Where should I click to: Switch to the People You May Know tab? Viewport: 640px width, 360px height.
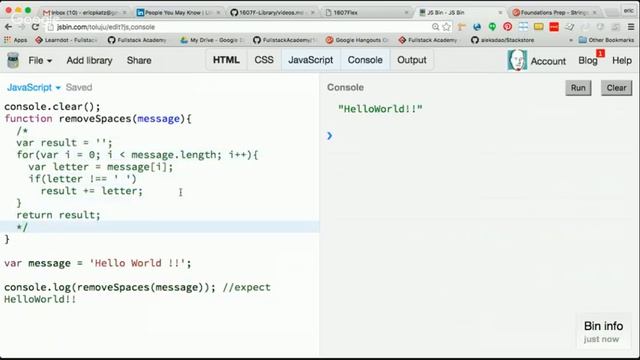[x=178, y=13]
